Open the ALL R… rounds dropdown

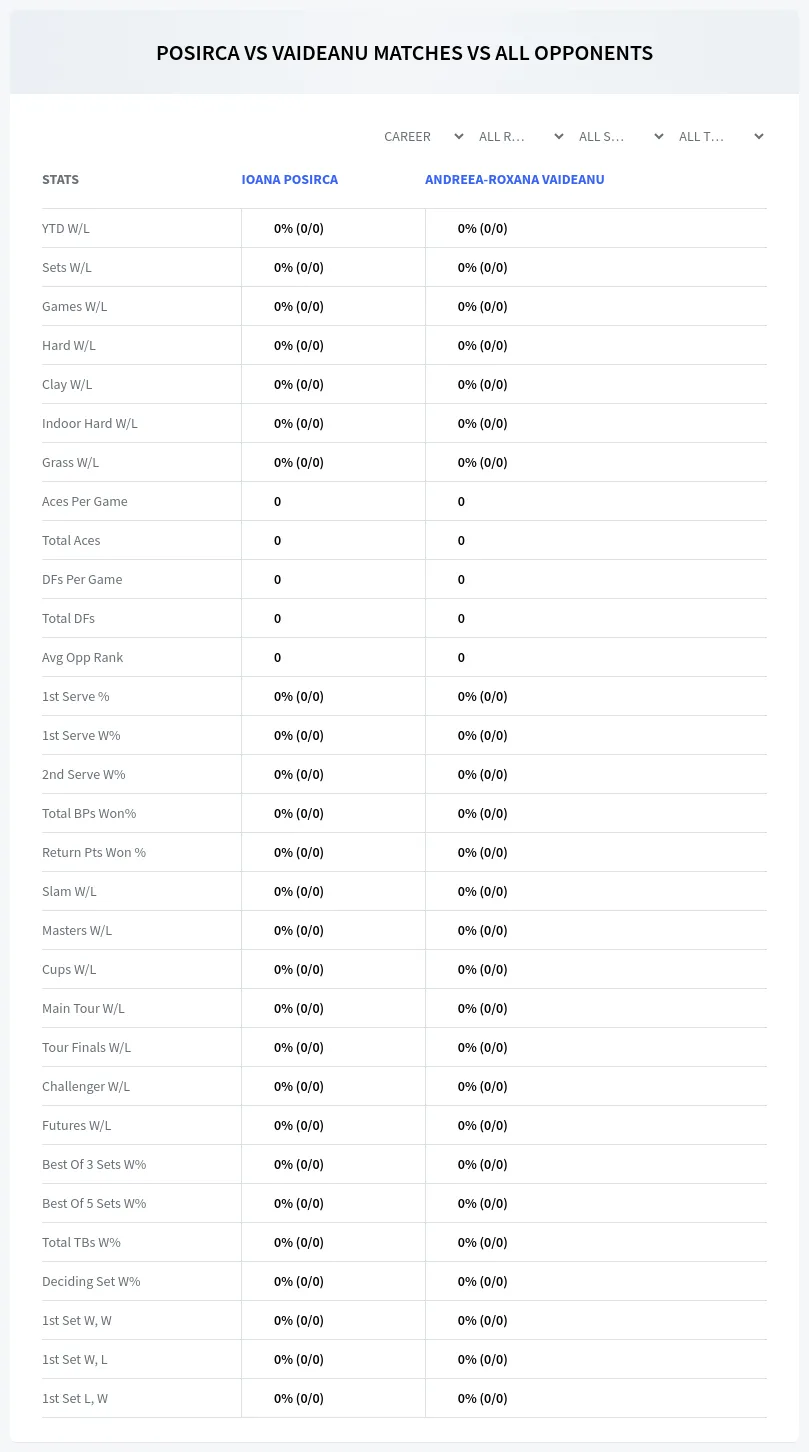point(521,136)
